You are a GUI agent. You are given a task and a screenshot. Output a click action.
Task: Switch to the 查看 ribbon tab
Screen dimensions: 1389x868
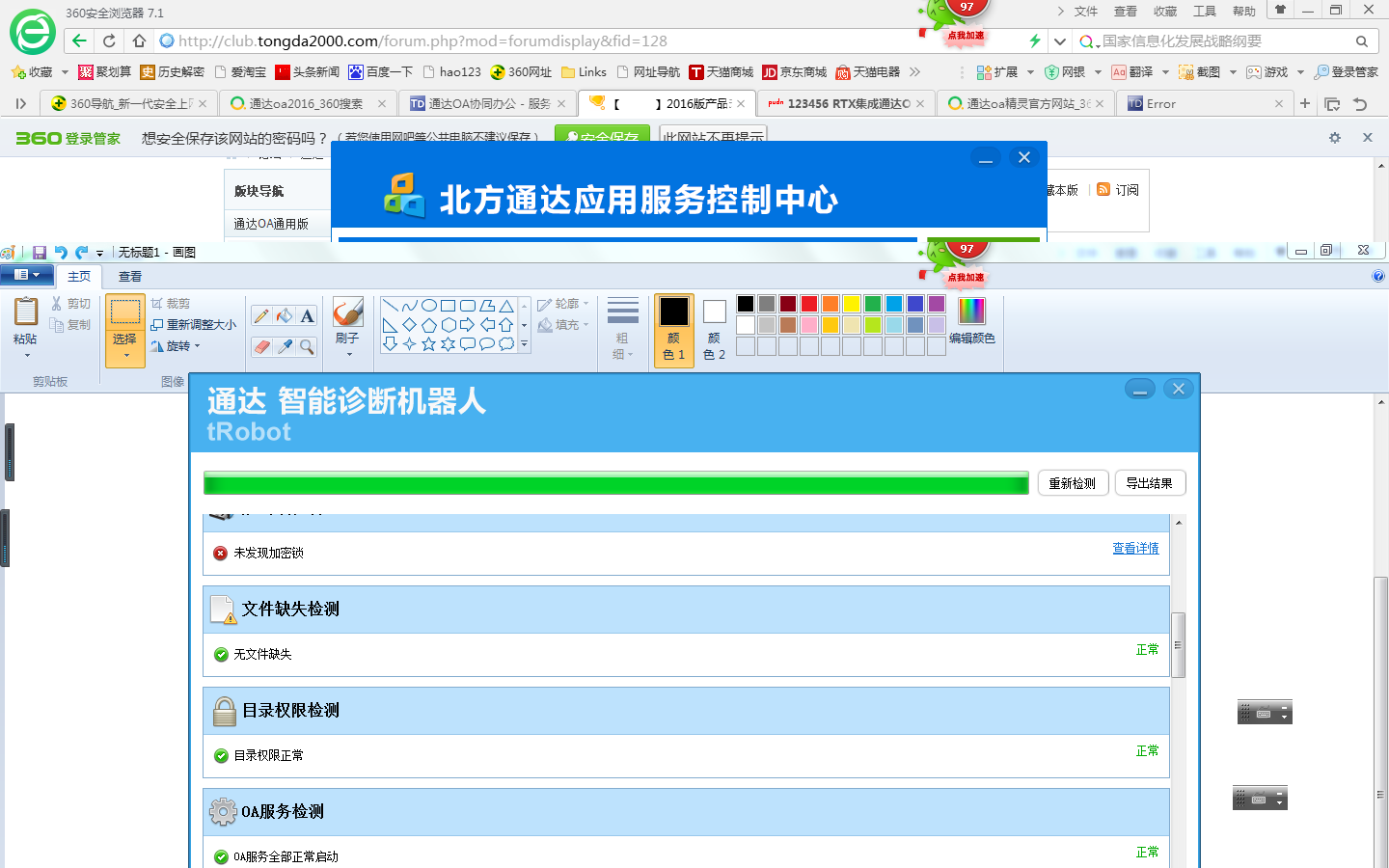coord(130,277)
